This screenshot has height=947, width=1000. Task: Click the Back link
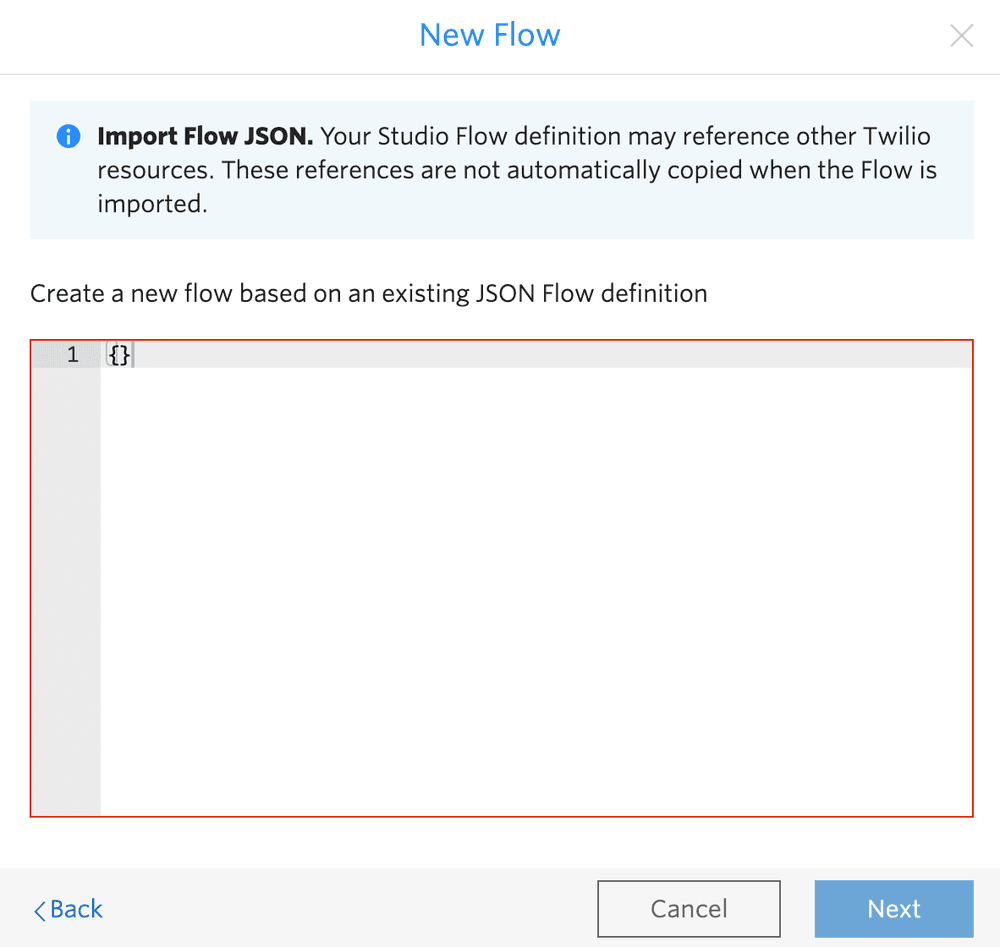click(x=67, y=910)
